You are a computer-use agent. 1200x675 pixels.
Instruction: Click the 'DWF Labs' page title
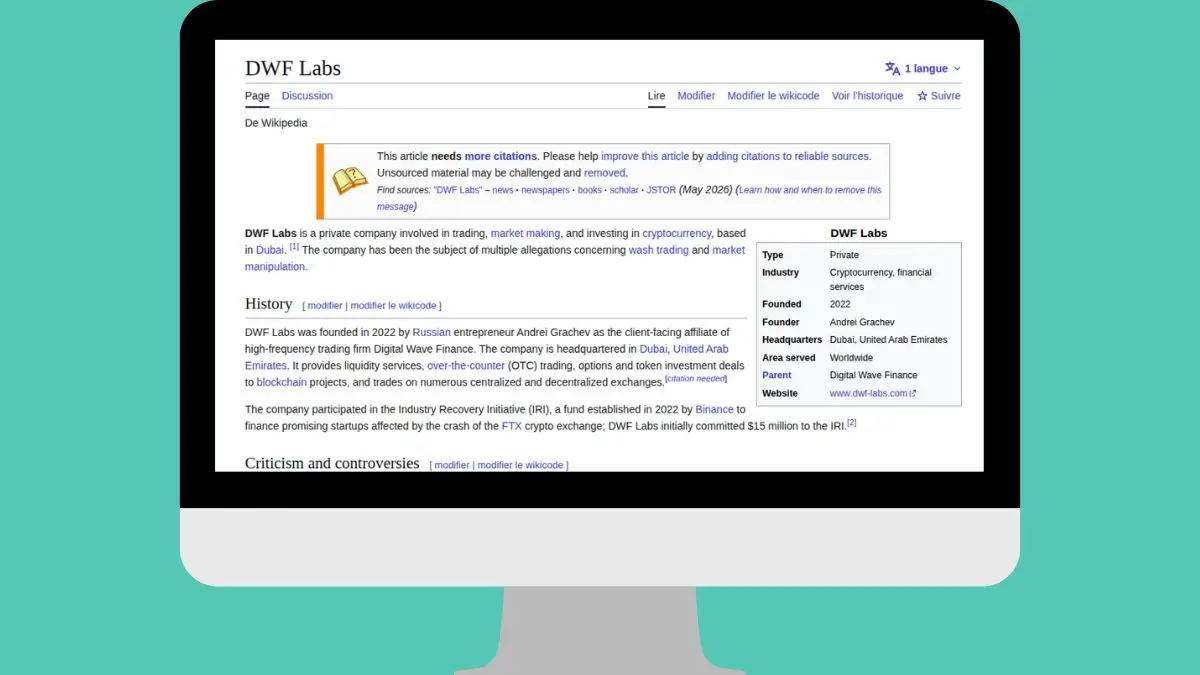293,68
